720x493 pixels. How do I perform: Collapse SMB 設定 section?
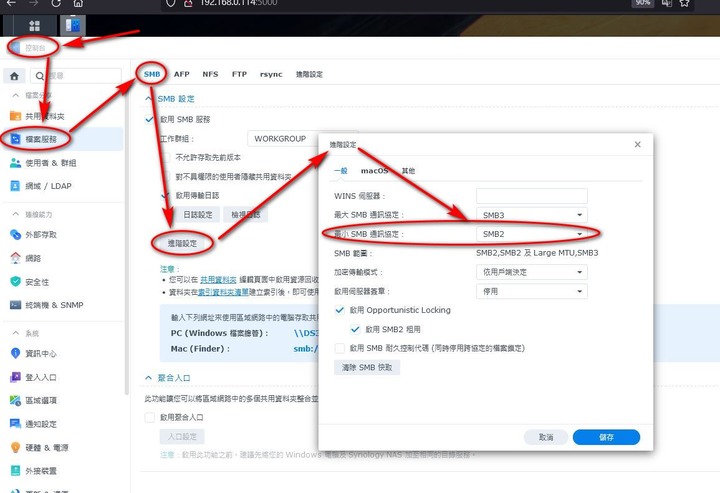[148, 99]
